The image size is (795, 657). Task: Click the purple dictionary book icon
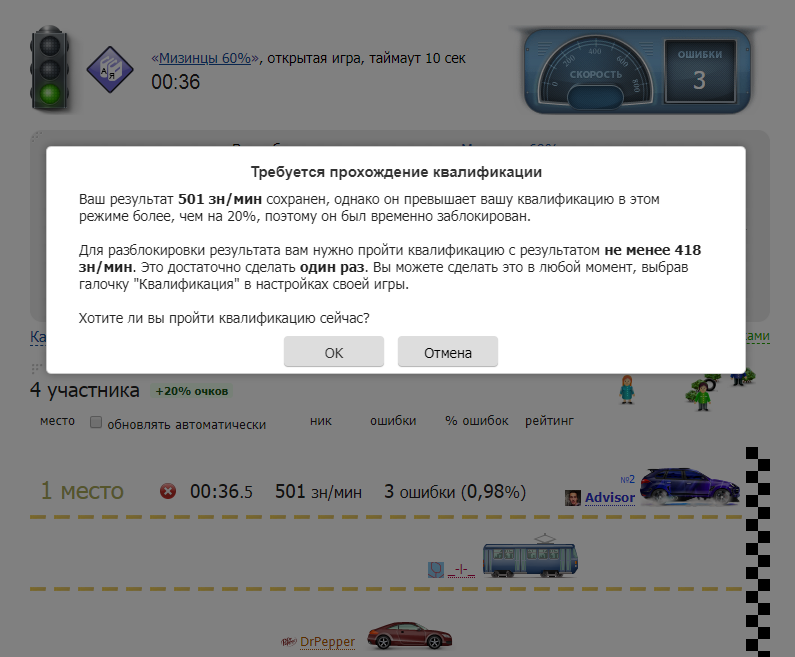[x=110, y=69]
